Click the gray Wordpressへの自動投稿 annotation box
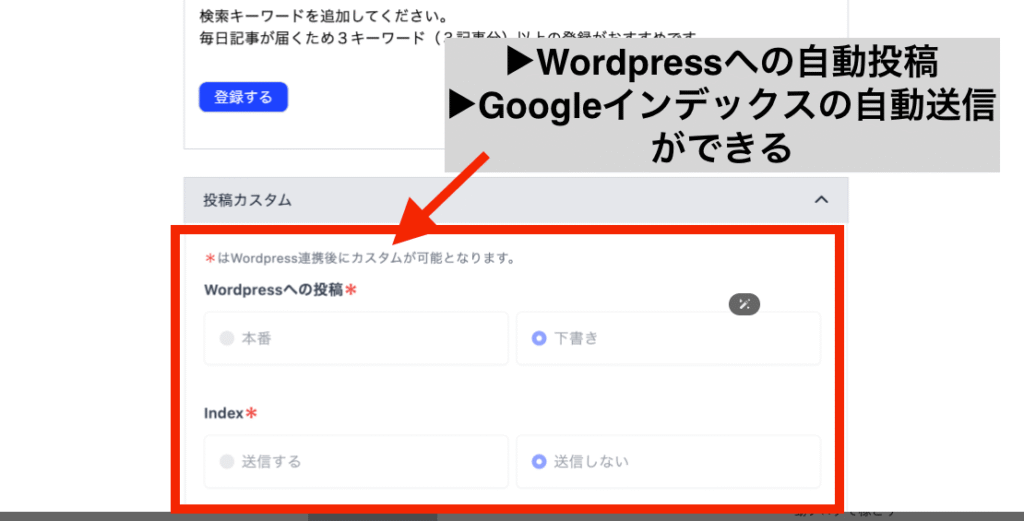Image resolution: width=1024 pixels, height=521 pixels. 722,105
